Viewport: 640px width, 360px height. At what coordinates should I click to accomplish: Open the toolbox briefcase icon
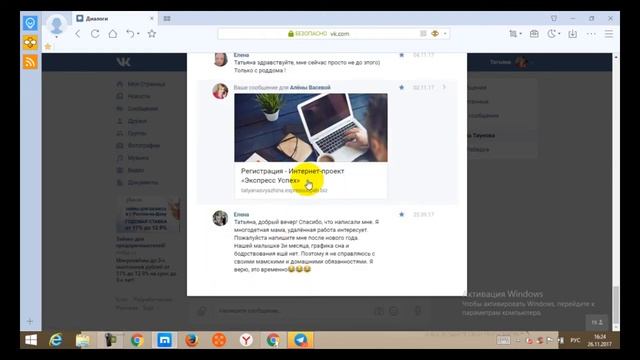pyautogui.click(x=534, y=34)
